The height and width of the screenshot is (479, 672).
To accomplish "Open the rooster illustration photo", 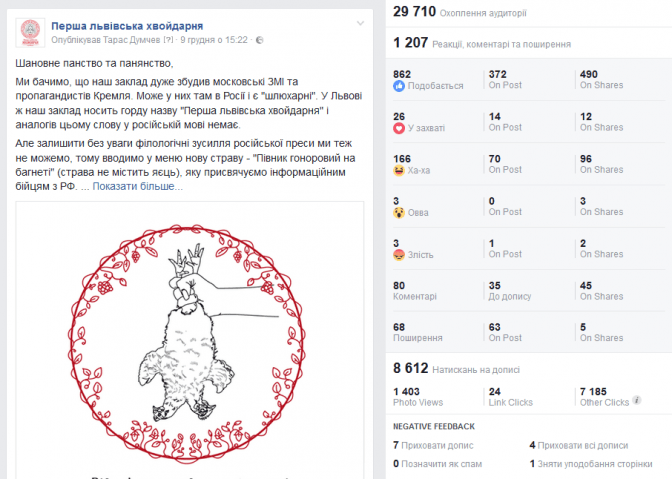I will [190, 340].
